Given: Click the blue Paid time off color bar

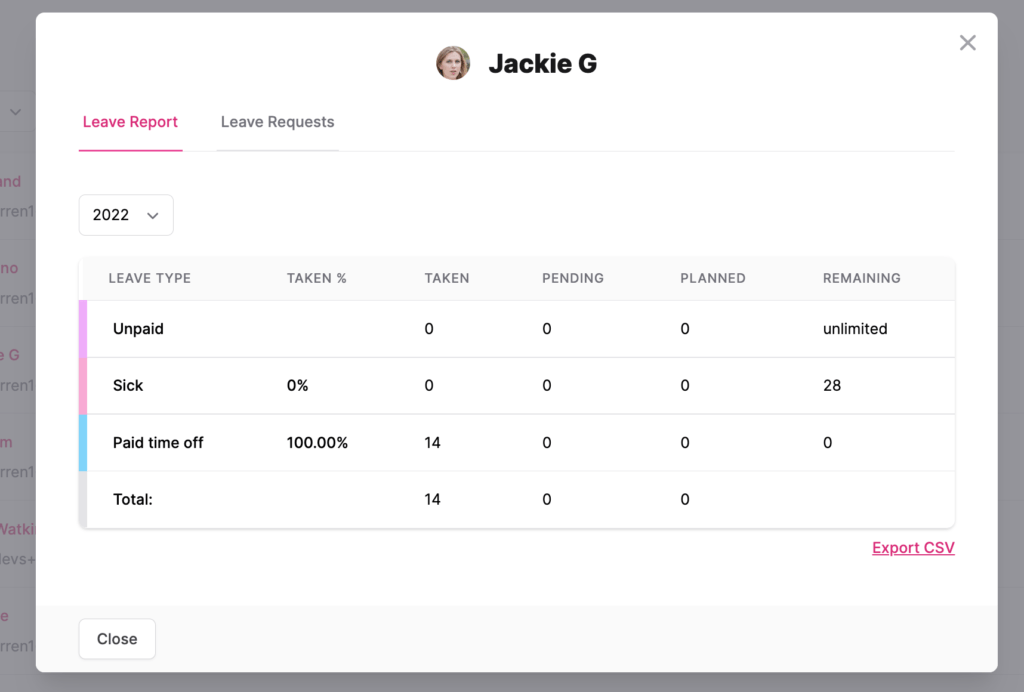Looking at the screenshot, I should (83, 442).
